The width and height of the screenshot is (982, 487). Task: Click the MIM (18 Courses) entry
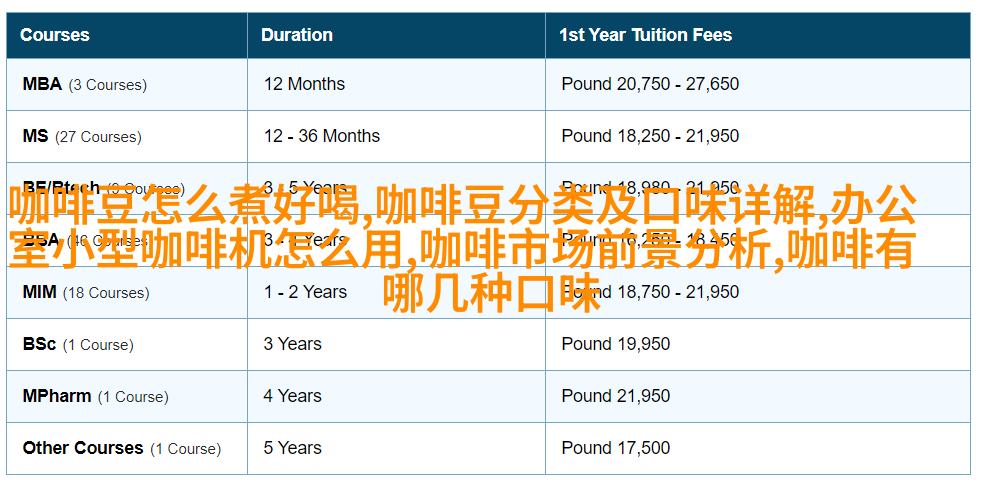pyautogui.click(x=86, y=292)
